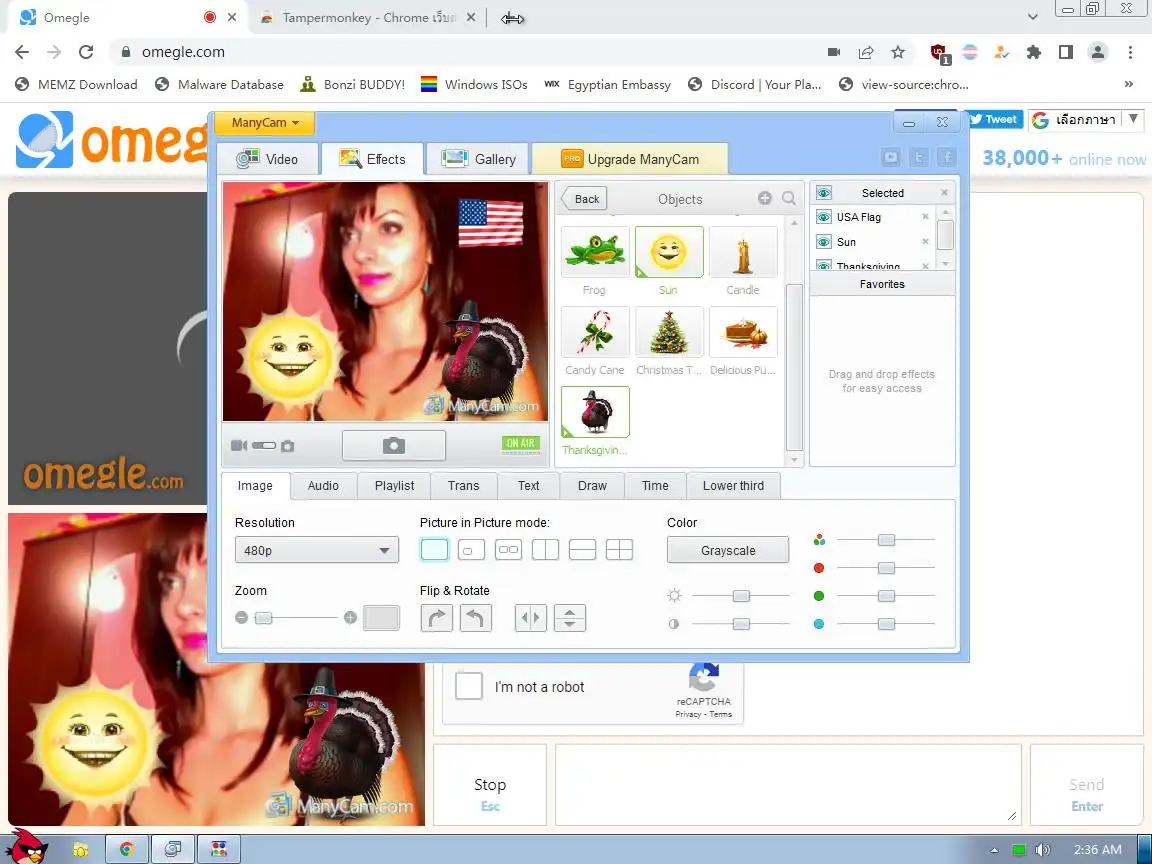Choose small inset Picture in Picture layout
This screenshot has width=1152, height=864.
[471, 550]
